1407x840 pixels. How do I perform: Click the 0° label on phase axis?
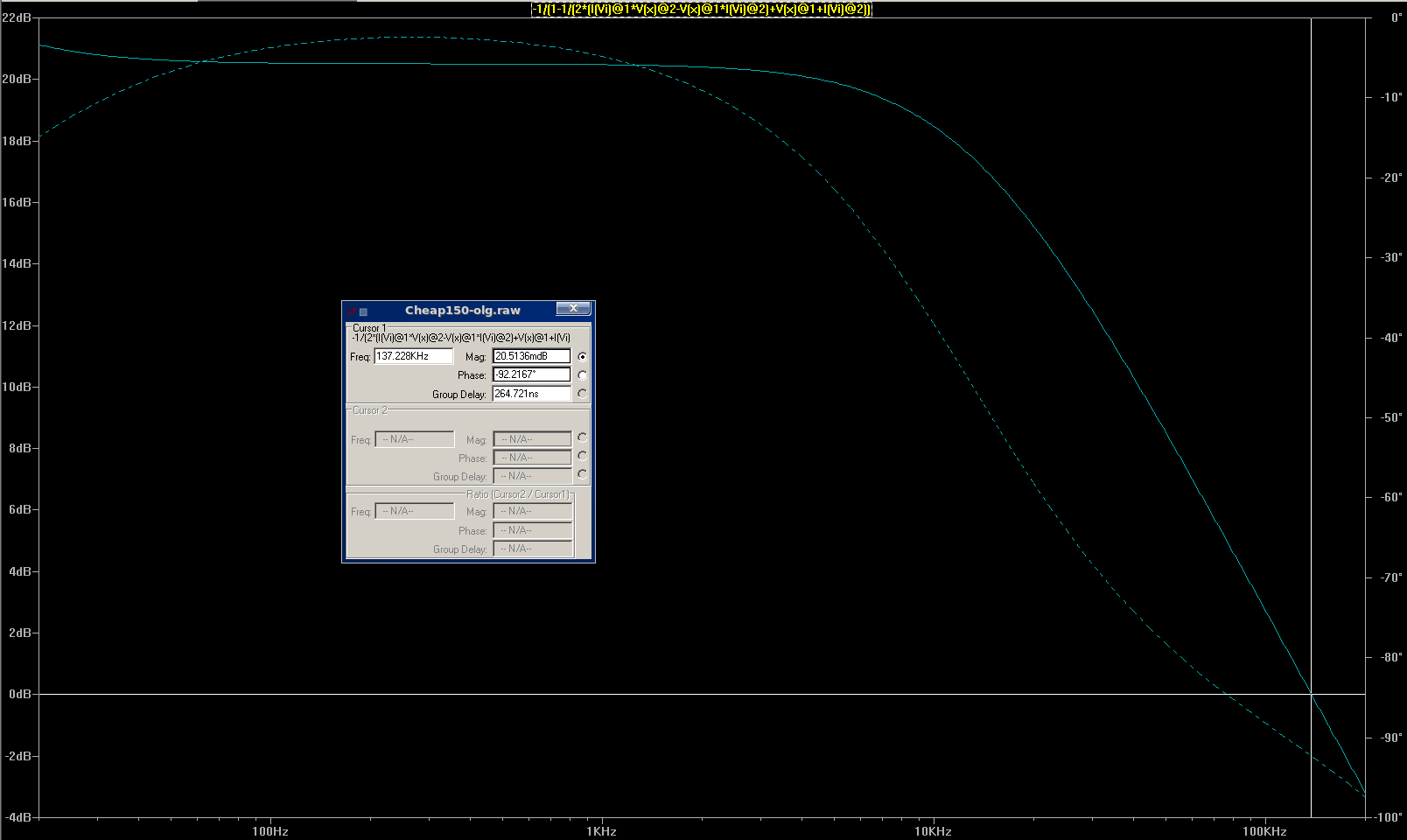tap(1396, 17)
